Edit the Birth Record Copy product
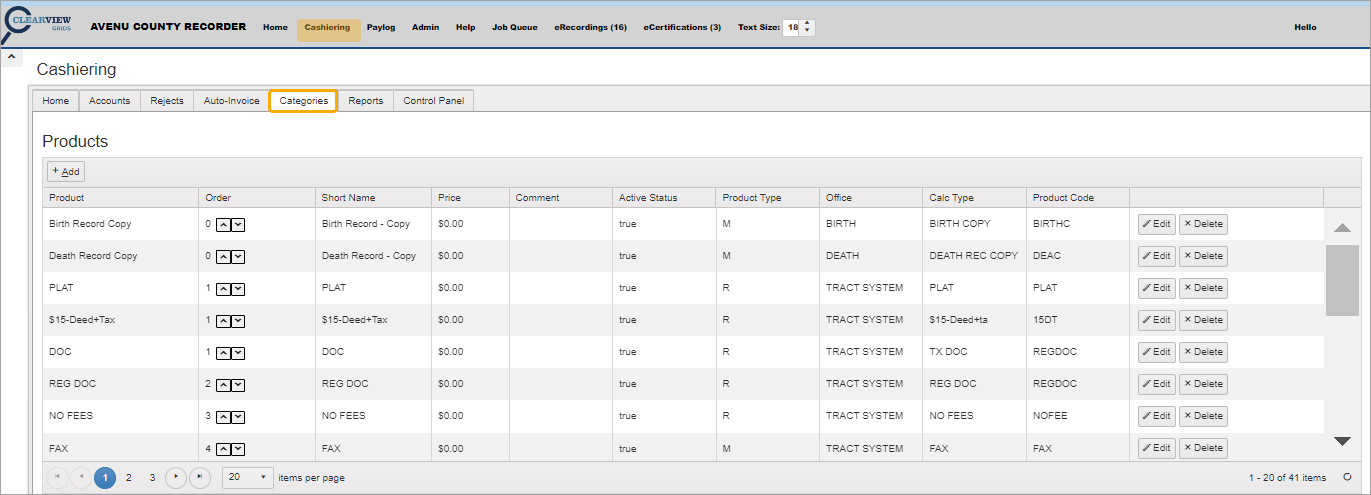 pos(1156,224)
